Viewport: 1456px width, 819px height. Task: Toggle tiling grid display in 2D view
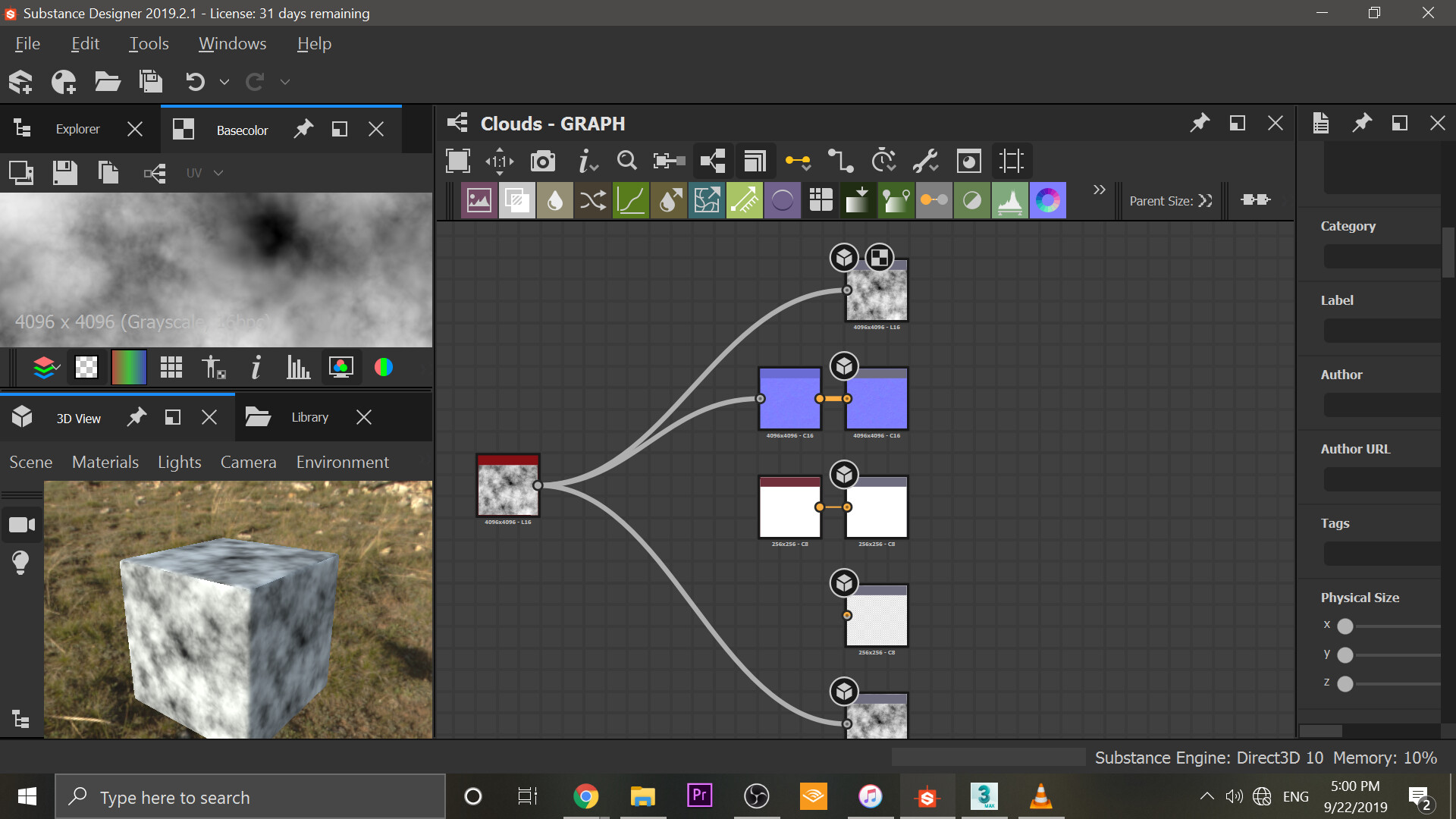pyautogui.click(x=171, y=368)
